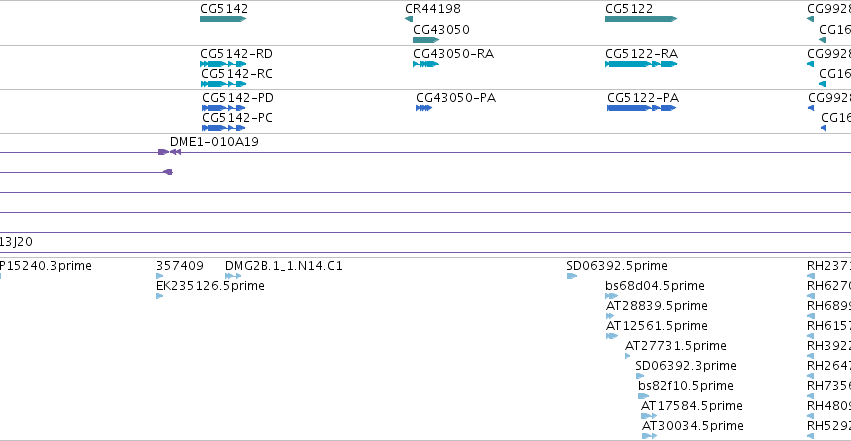This screenshot has height=441, width=851.
Task: Click the bs68d04.5prime label
Action: [655, 286]
